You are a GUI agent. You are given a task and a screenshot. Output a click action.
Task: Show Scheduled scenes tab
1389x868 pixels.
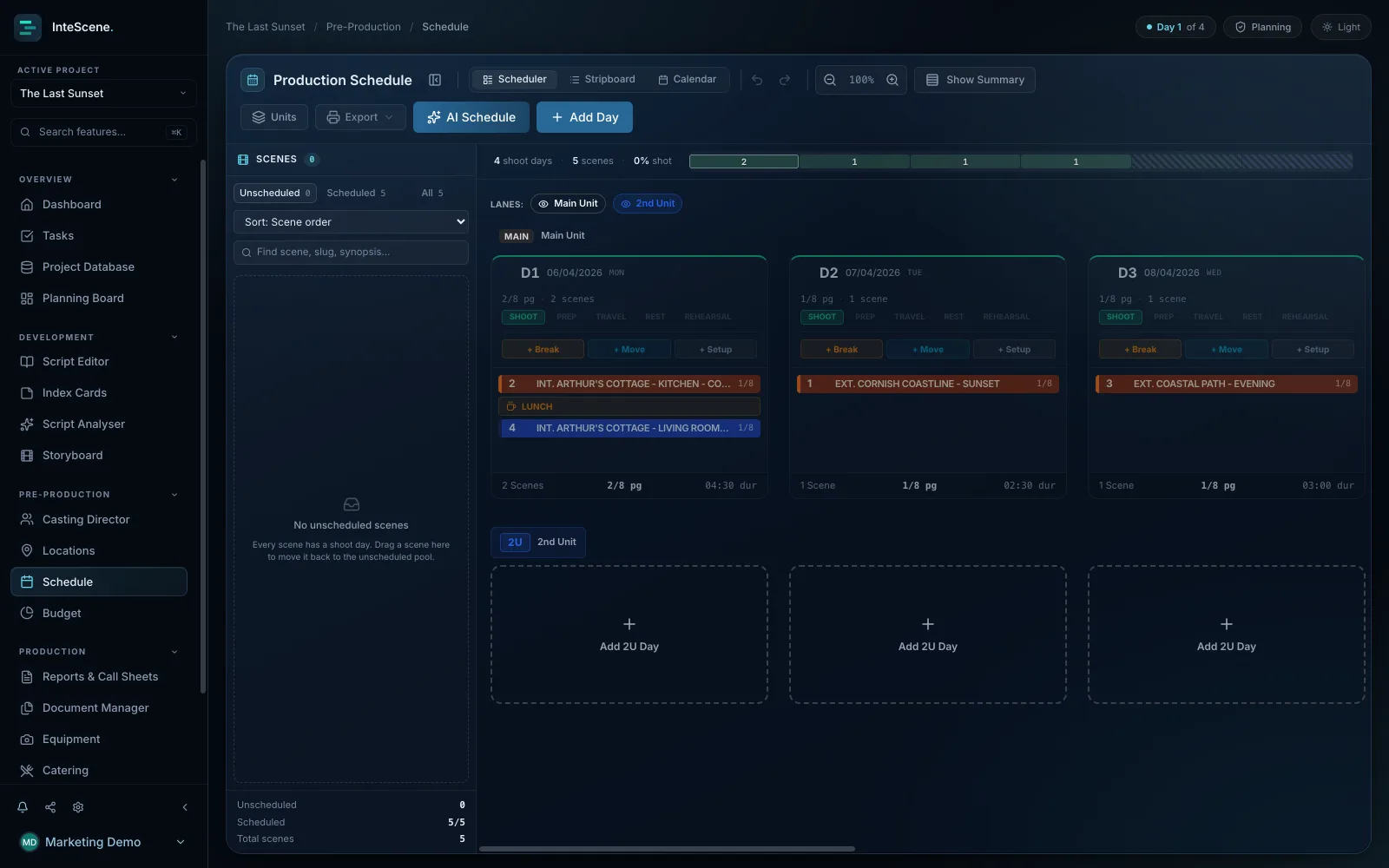pyautogui.click(x=356, y=193)
